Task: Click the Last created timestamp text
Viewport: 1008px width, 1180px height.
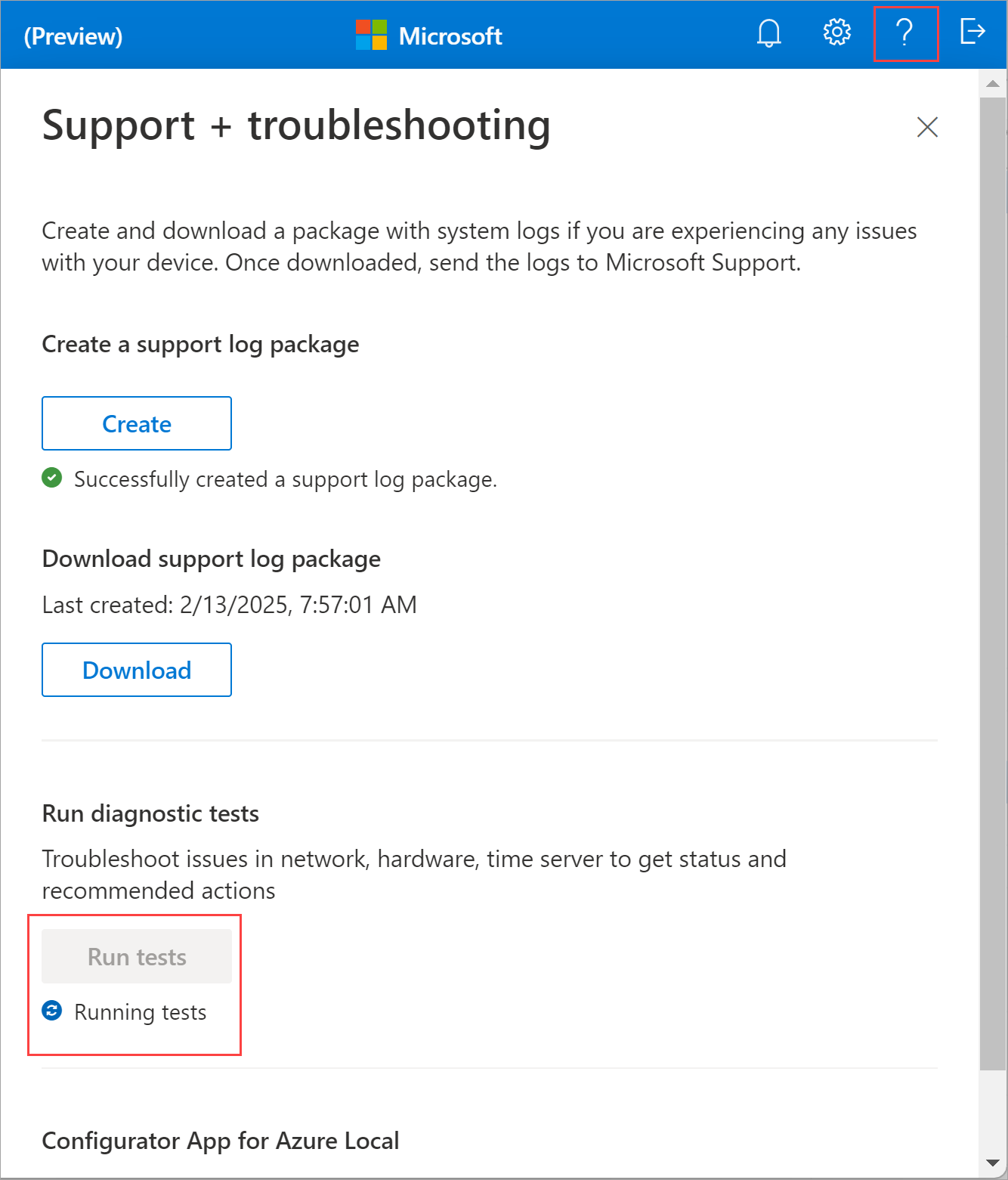Action: pos(230,605)
